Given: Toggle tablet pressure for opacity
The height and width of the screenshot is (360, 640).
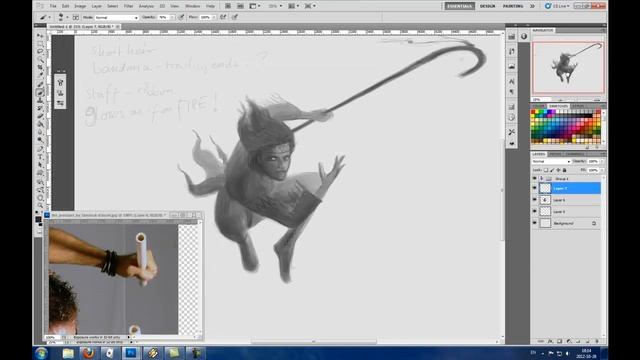Looking at the screenshot, I should (x=181, y=17).
